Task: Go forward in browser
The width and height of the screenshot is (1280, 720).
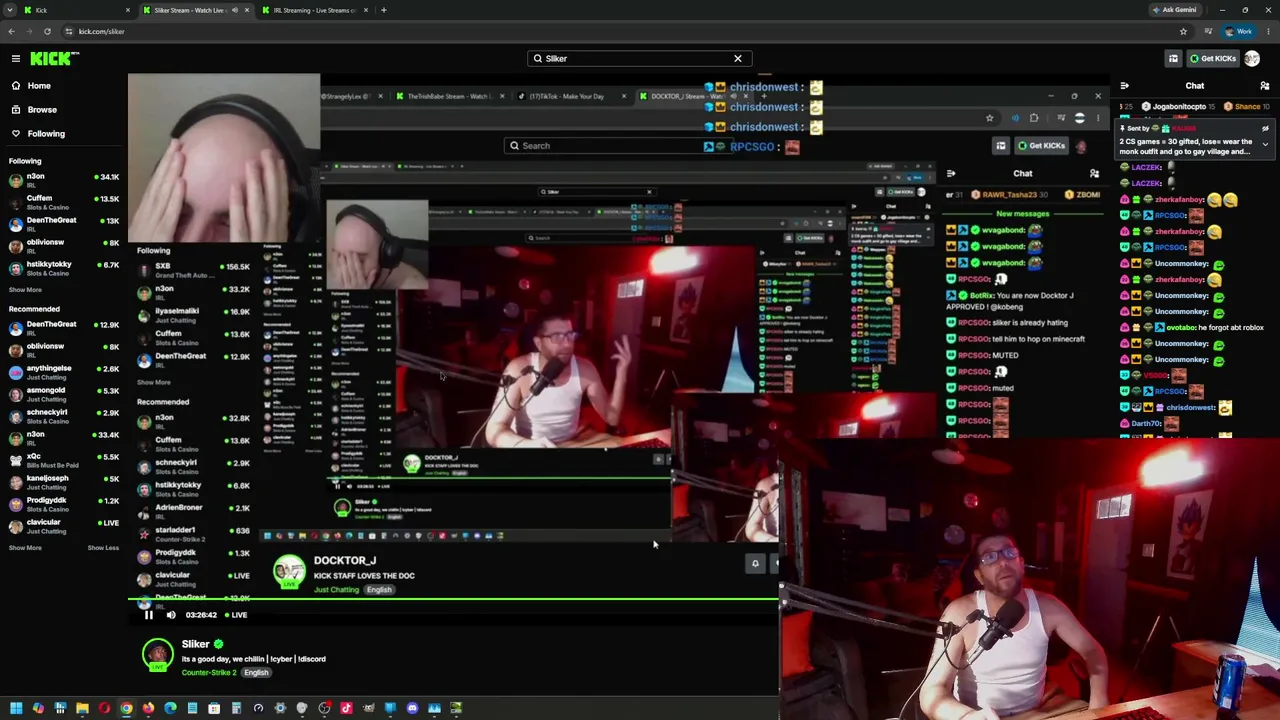Action: point(29,31)
